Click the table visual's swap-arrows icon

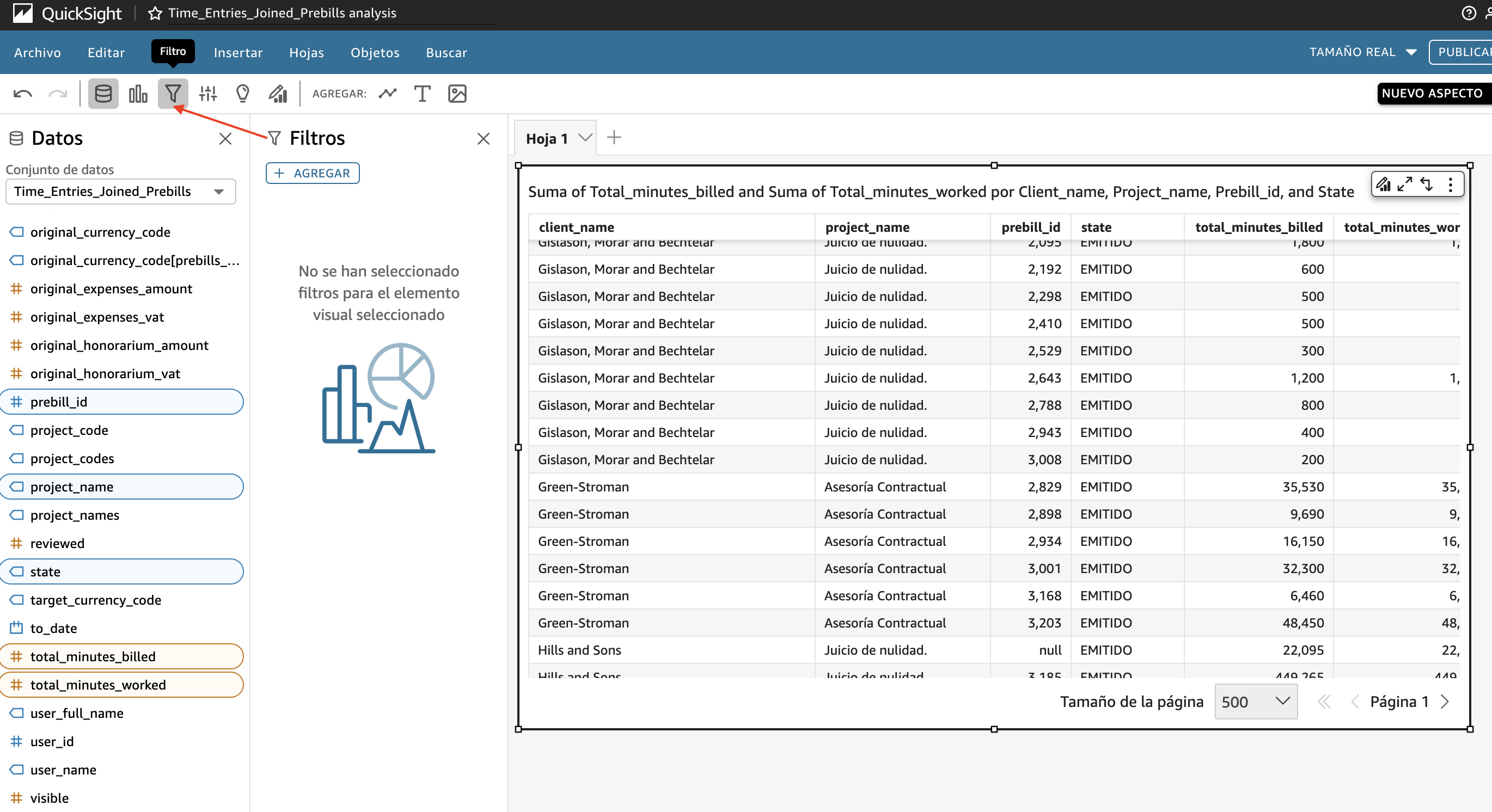click(x=1427, y=184)
